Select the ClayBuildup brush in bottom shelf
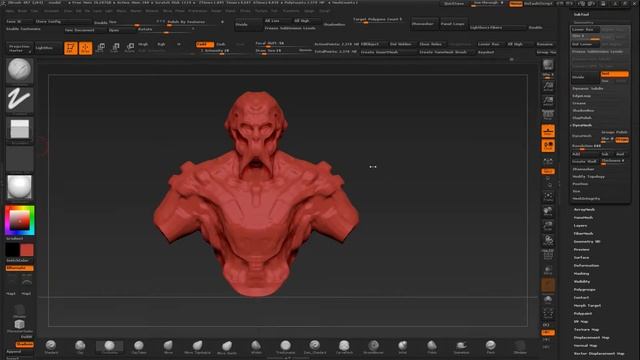This screenshot has height=360, width=640. pos(109,347)
